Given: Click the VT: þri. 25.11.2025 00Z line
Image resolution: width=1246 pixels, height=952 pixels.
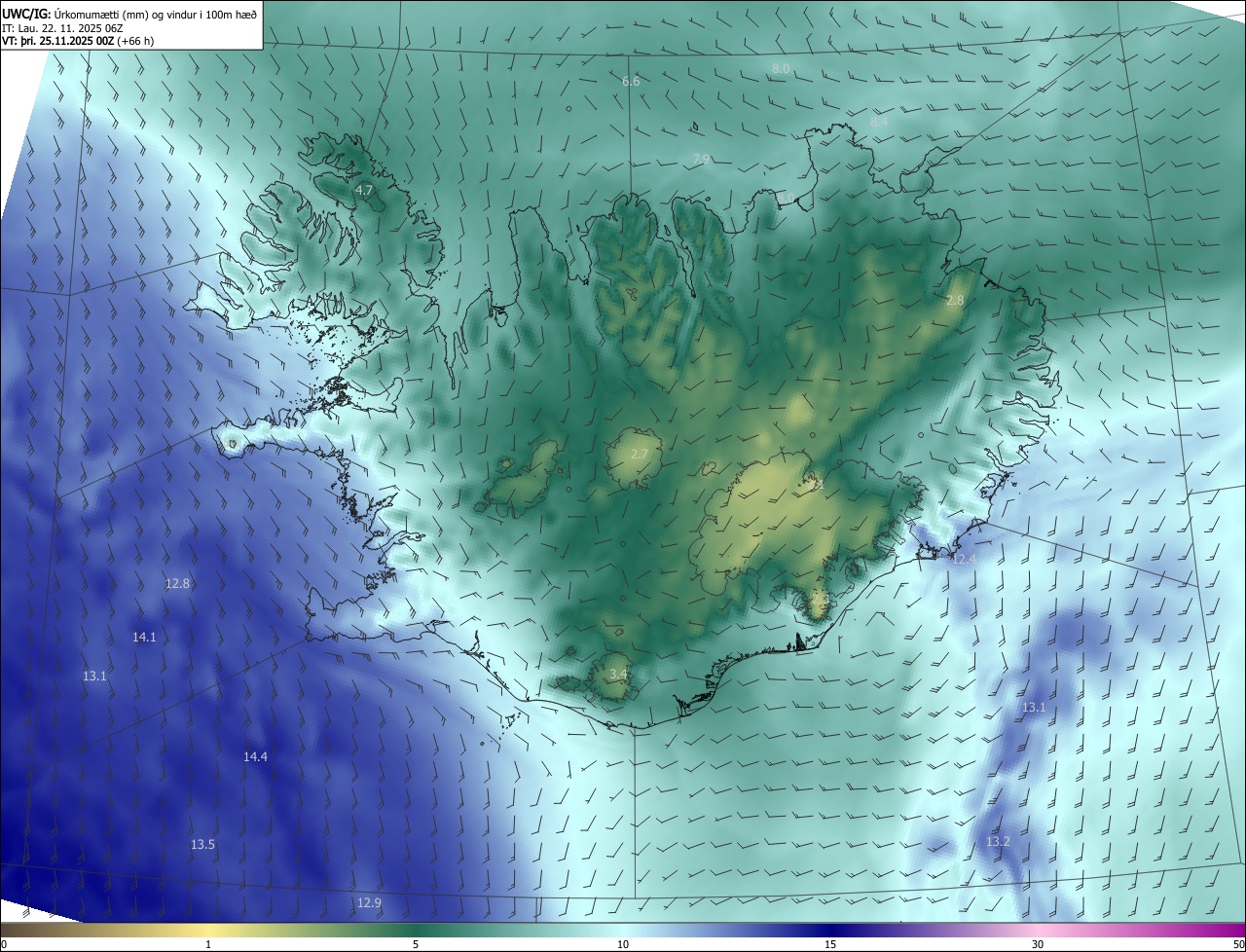Looking at the screenshot, I should click(x=78, y=41).
